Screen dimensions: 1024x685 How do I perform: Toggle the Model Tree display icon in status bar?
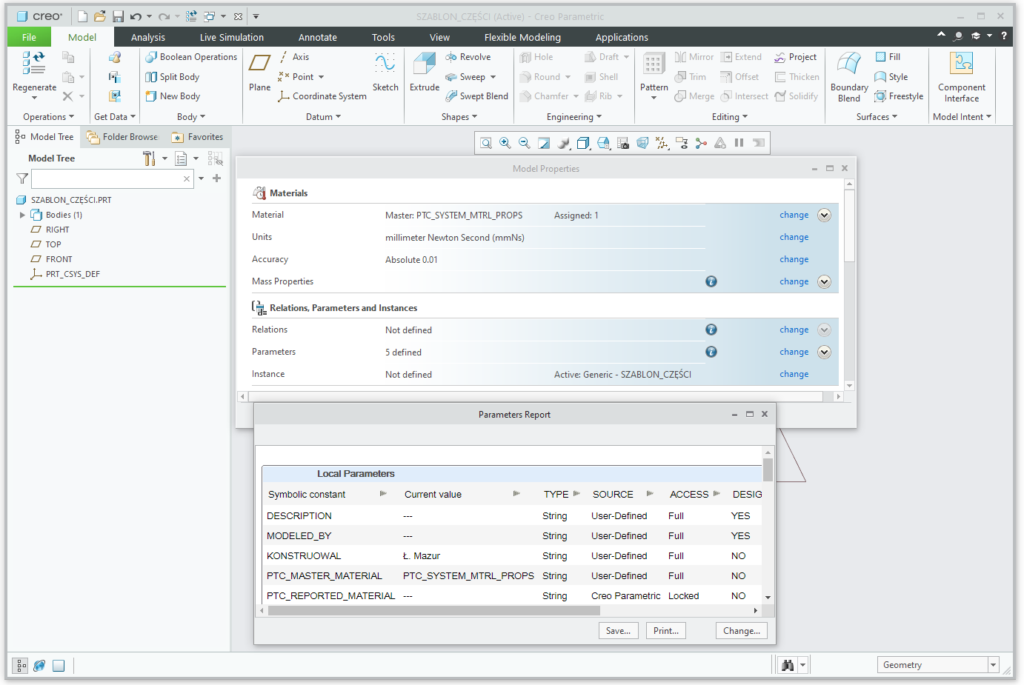coord(20,665)
